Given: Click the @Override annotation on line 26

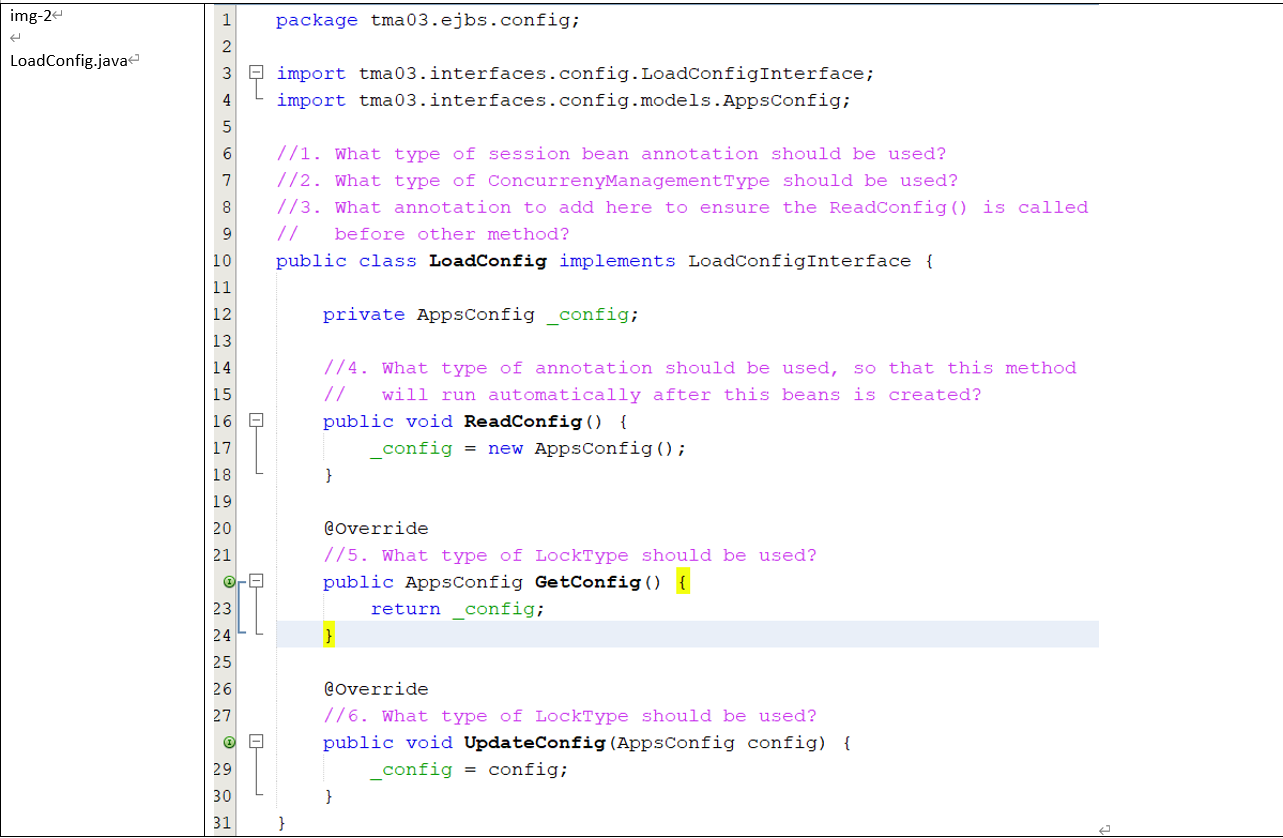Looking at the screenshot, I should [376, 689].
